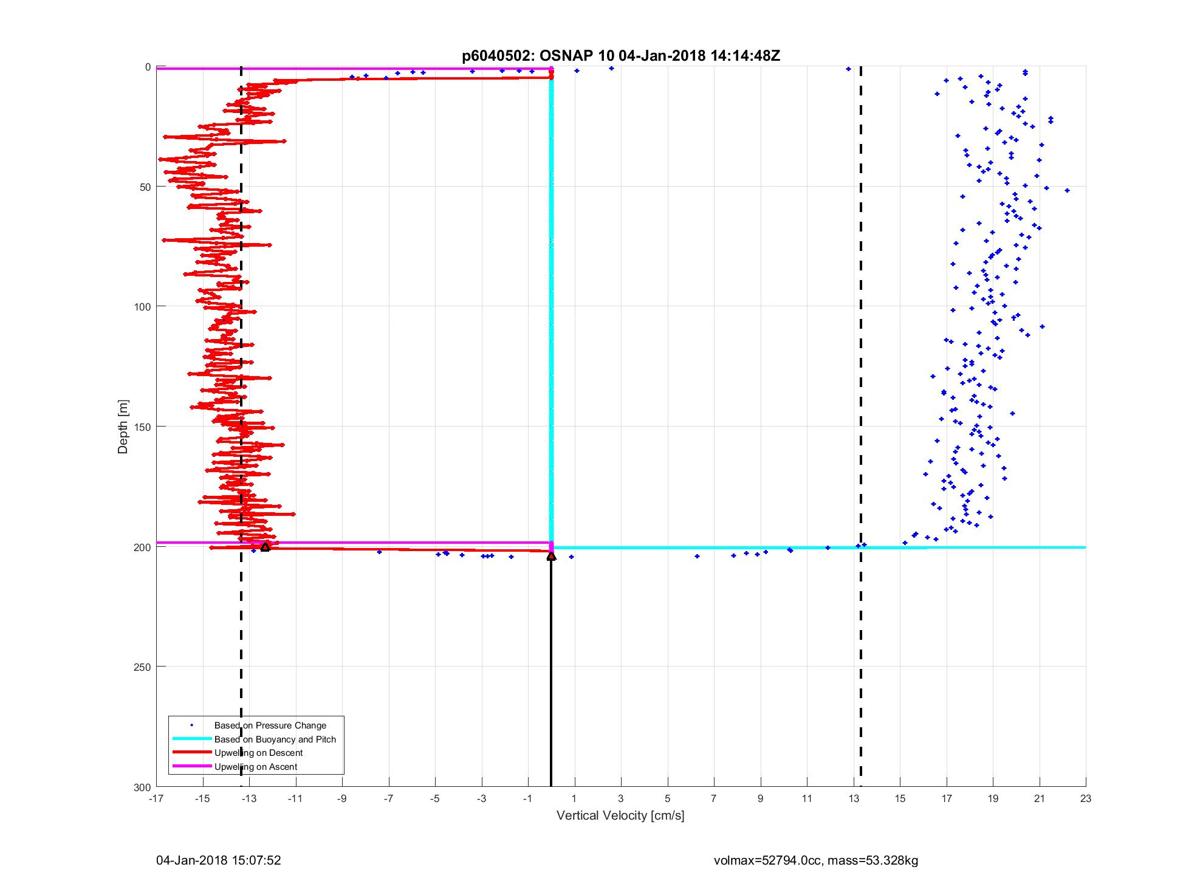Click the blue dot marker in legend
The width and height of the screenshot is (1200, 885).
click(193, 725)
